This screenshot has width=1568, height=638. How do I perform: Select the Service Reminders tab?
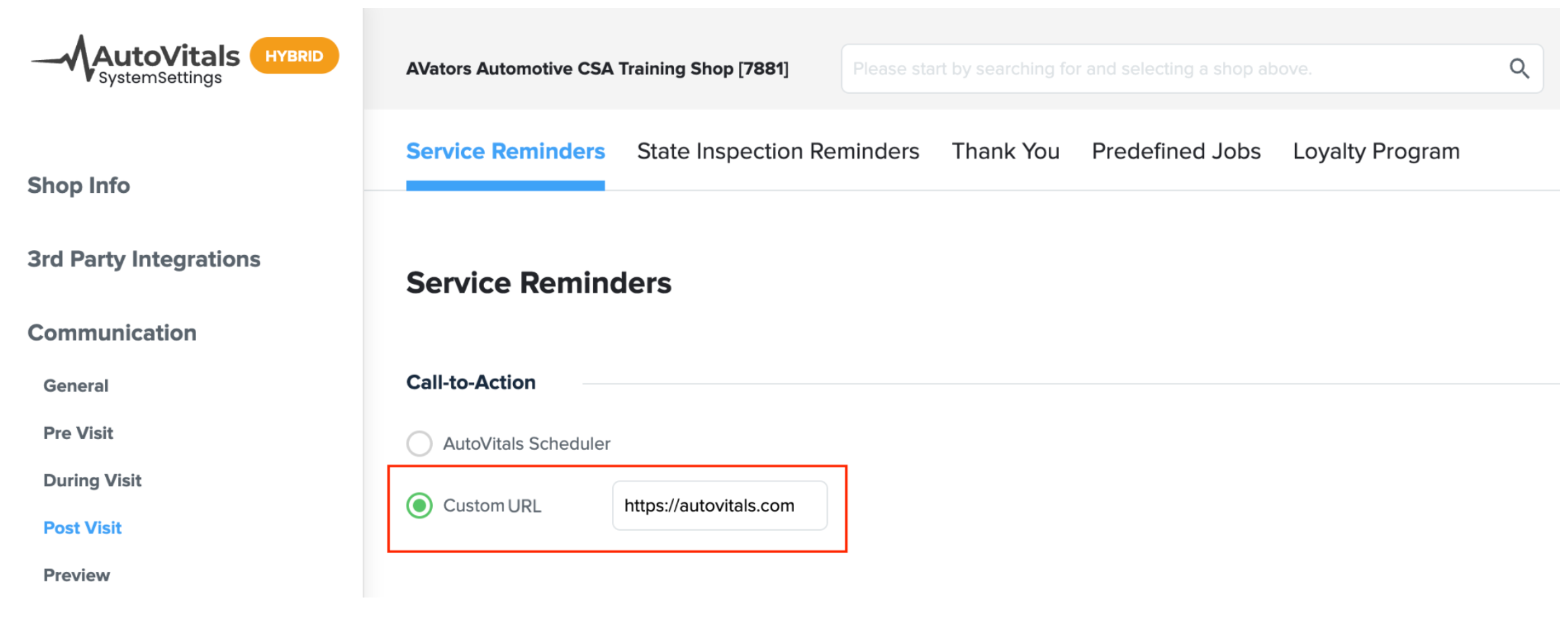point(505,151)
